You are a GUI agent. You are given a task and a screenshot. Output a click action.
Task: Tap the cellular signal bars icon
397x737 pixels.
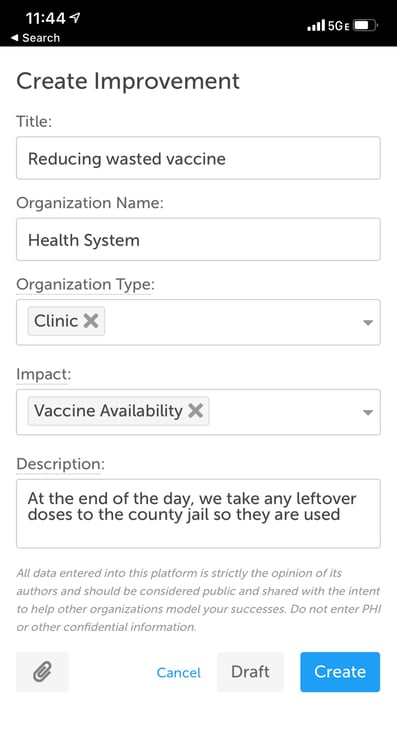(x=316, y=25)
